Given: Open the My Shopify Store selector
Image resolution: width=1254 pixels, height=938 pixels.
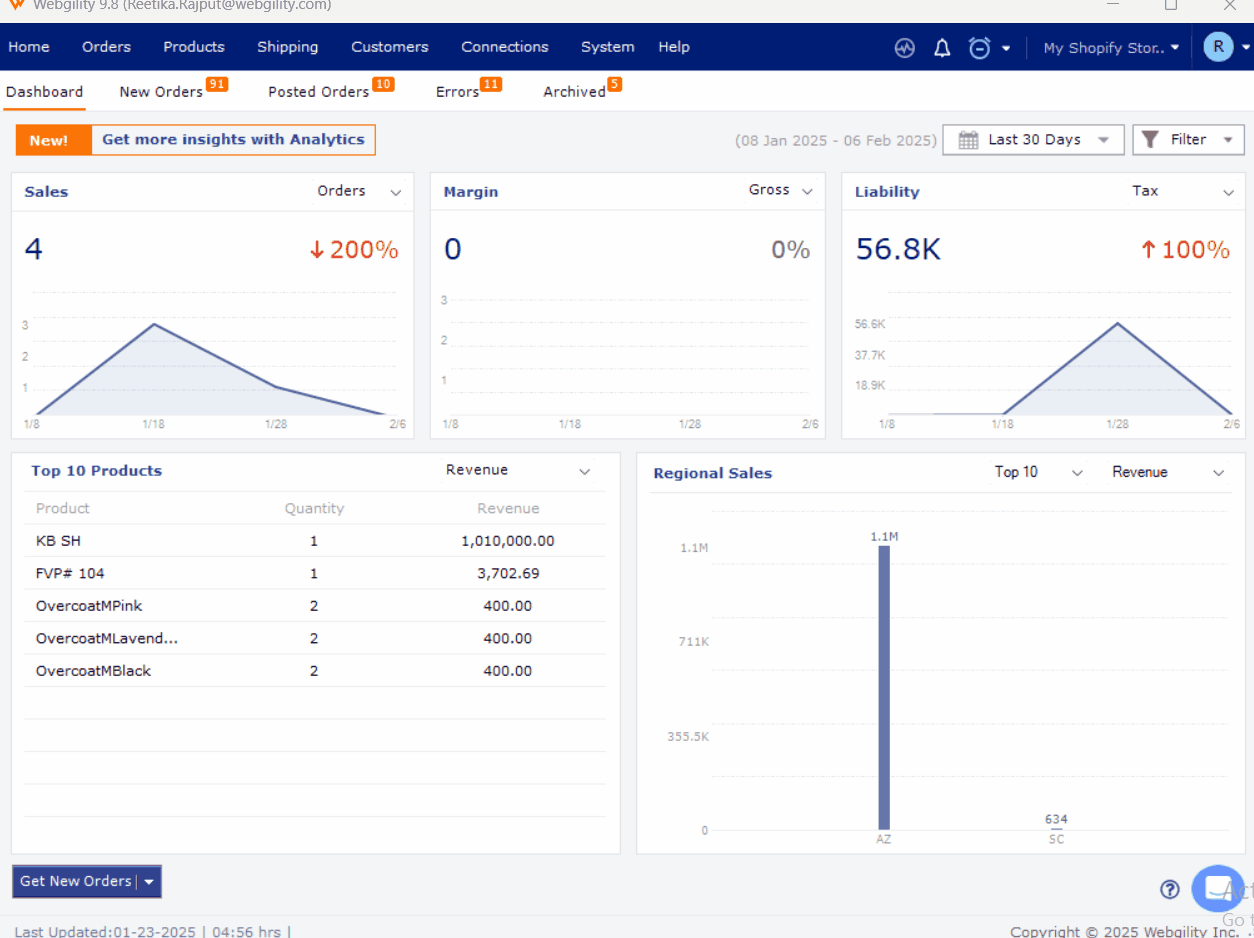Looking at the screenshot, I should coord(1111,48).
